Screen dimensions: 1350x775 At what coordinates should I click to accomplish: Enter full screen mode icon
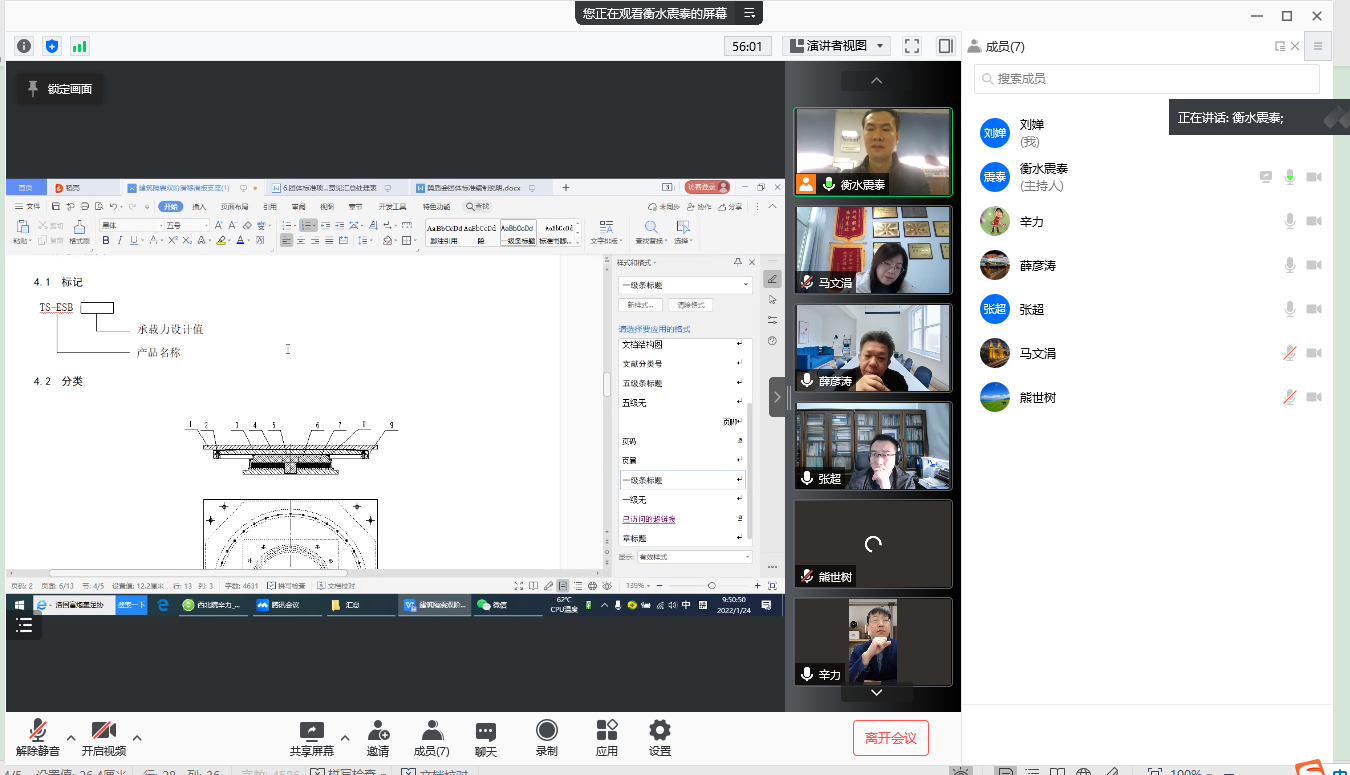[x=912, y=46]
